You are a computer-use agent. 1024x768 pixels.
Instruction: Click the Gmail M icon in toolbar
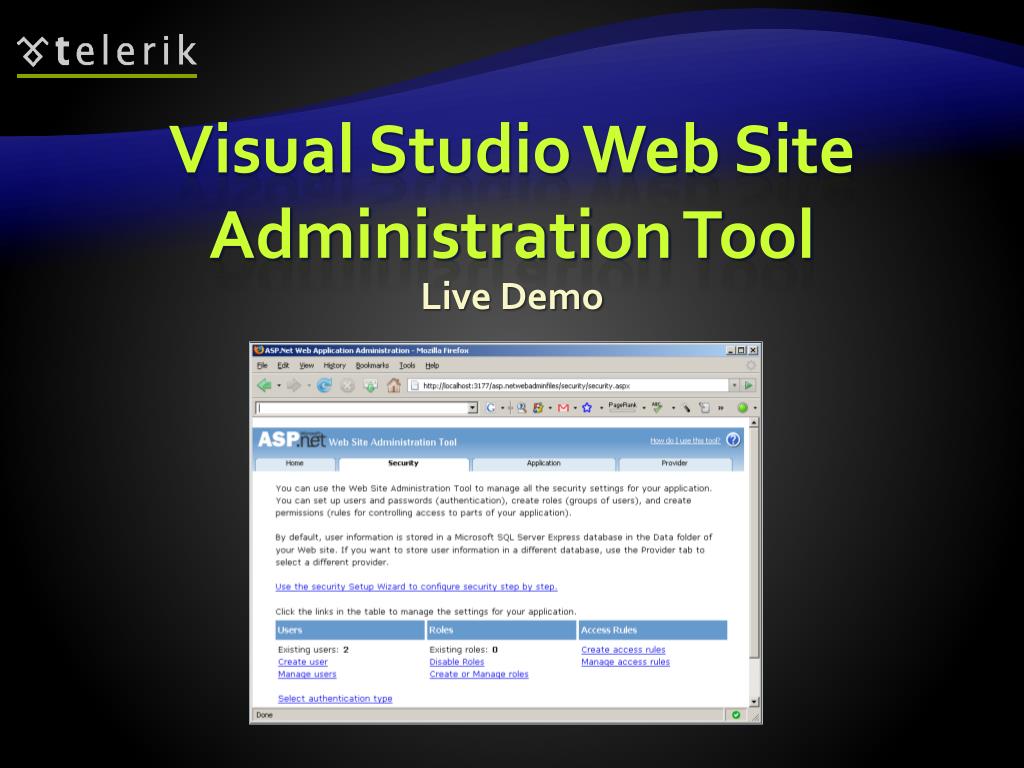(563, 408)
